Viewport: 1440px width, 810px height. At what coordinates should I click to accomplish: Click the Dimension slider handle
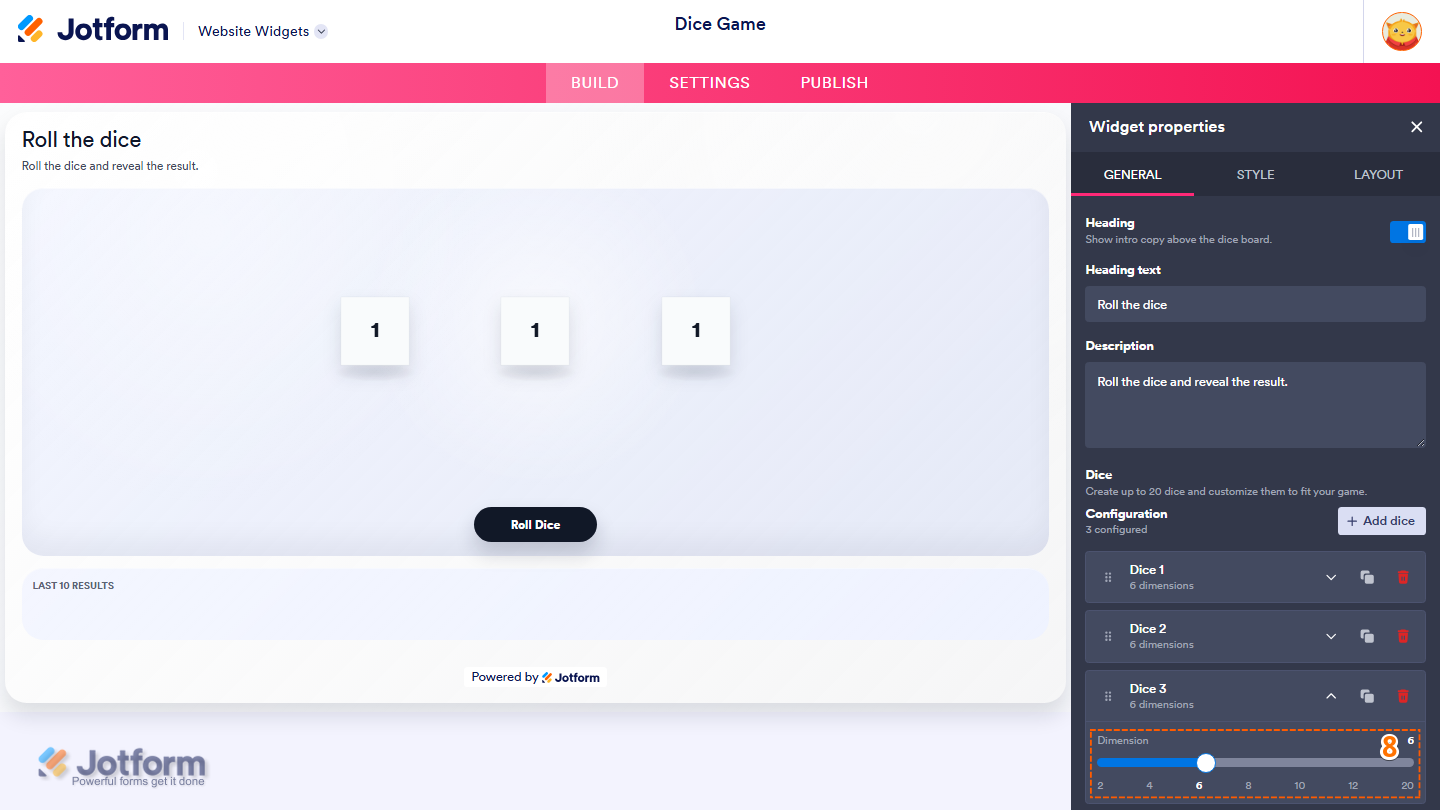coord(1206,763)
